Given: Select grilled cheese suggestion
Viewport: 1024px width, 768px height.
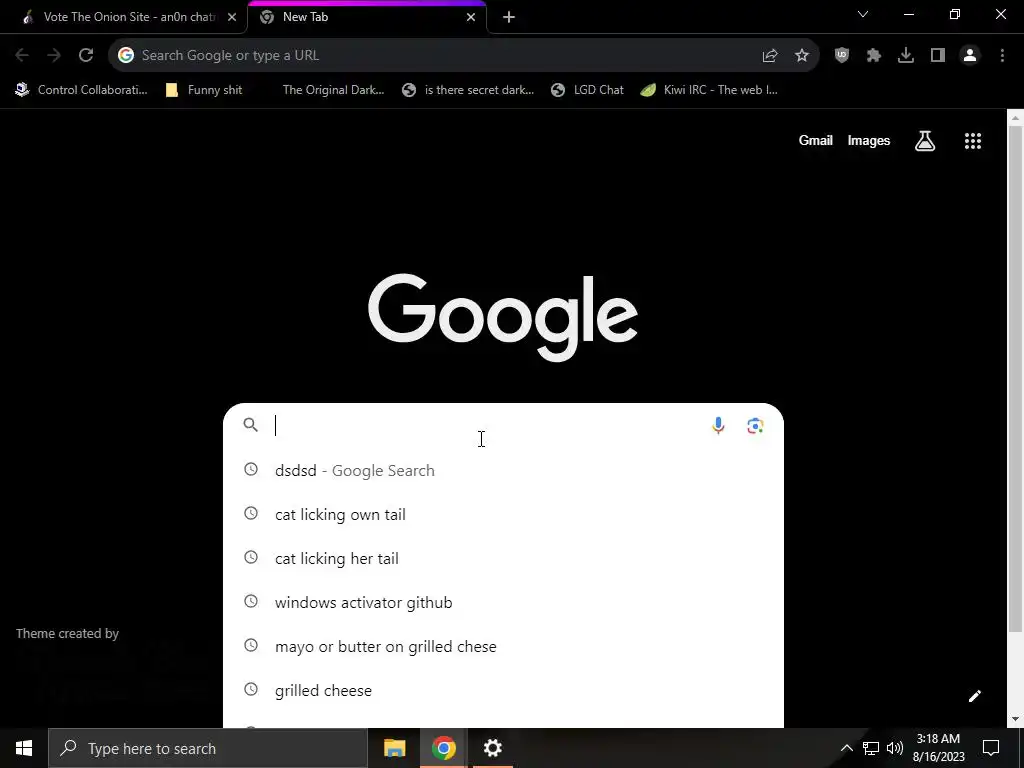Looking at the screenshot, I should [x=503, y=690].
